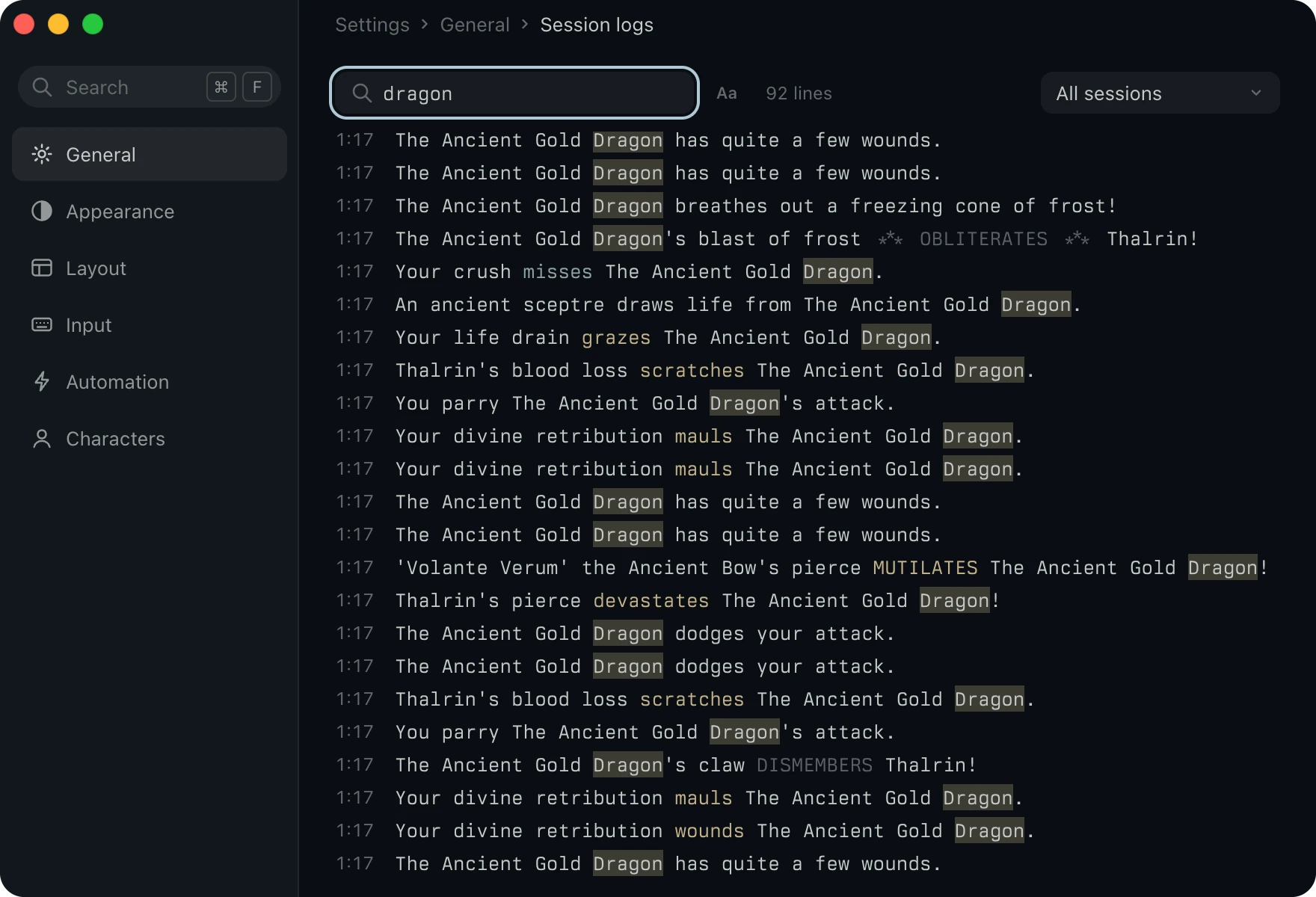Viewport: 1316px width, 897px height.
Task: Click the All sessions dropdown chevron
Action: 1256,93
